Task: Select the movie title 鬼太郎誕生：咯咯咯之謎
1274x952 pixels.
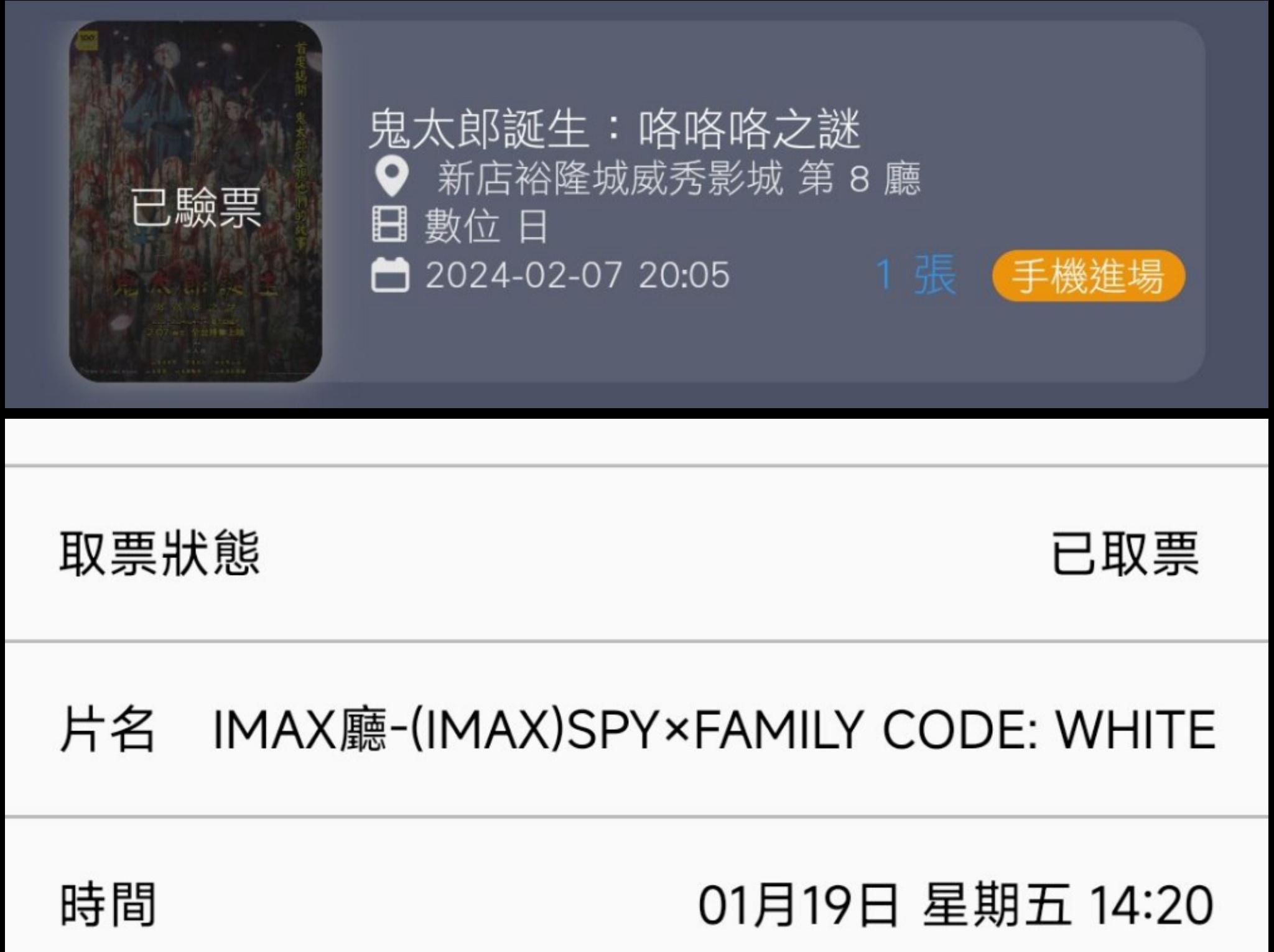Action: pyautogui.click(x=614, y=129)
